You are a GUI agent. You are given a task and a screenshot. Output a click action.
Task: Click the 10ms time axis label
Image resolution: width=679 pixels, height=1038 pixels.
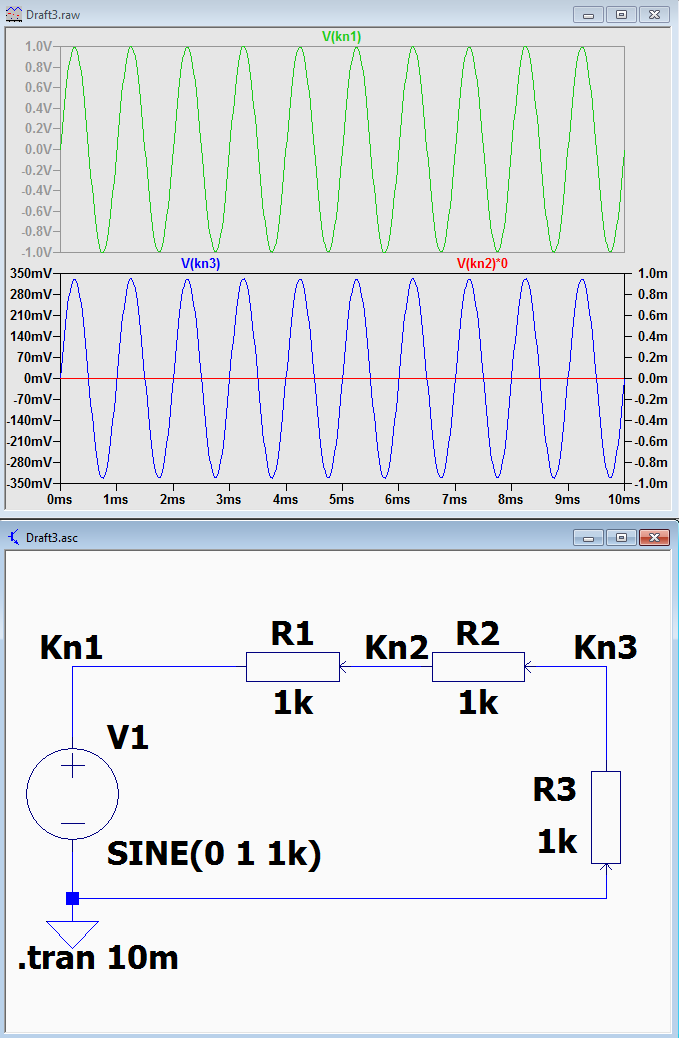click(x=624, y=499)
